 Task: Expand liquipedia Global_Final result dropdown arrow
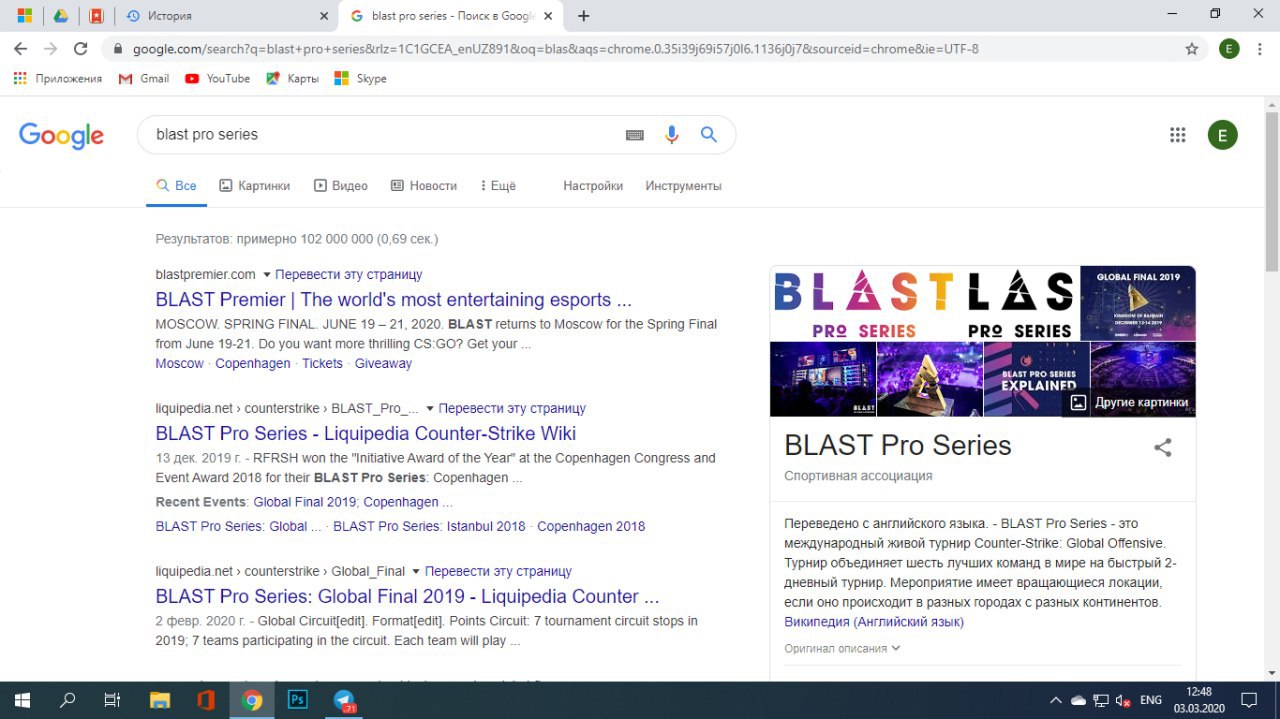(416, 572)
